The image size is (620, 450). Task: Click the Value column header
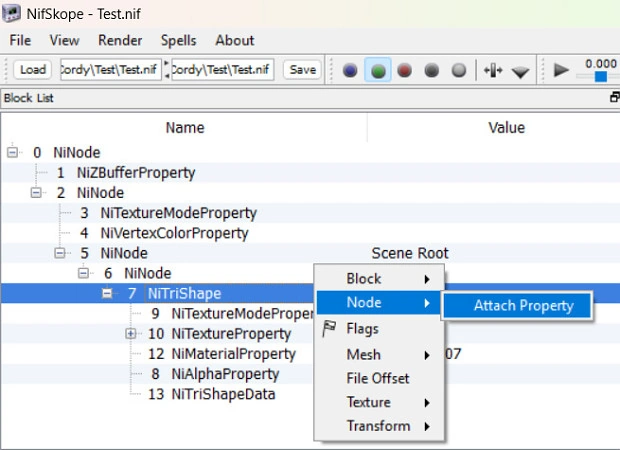[507, 128]
